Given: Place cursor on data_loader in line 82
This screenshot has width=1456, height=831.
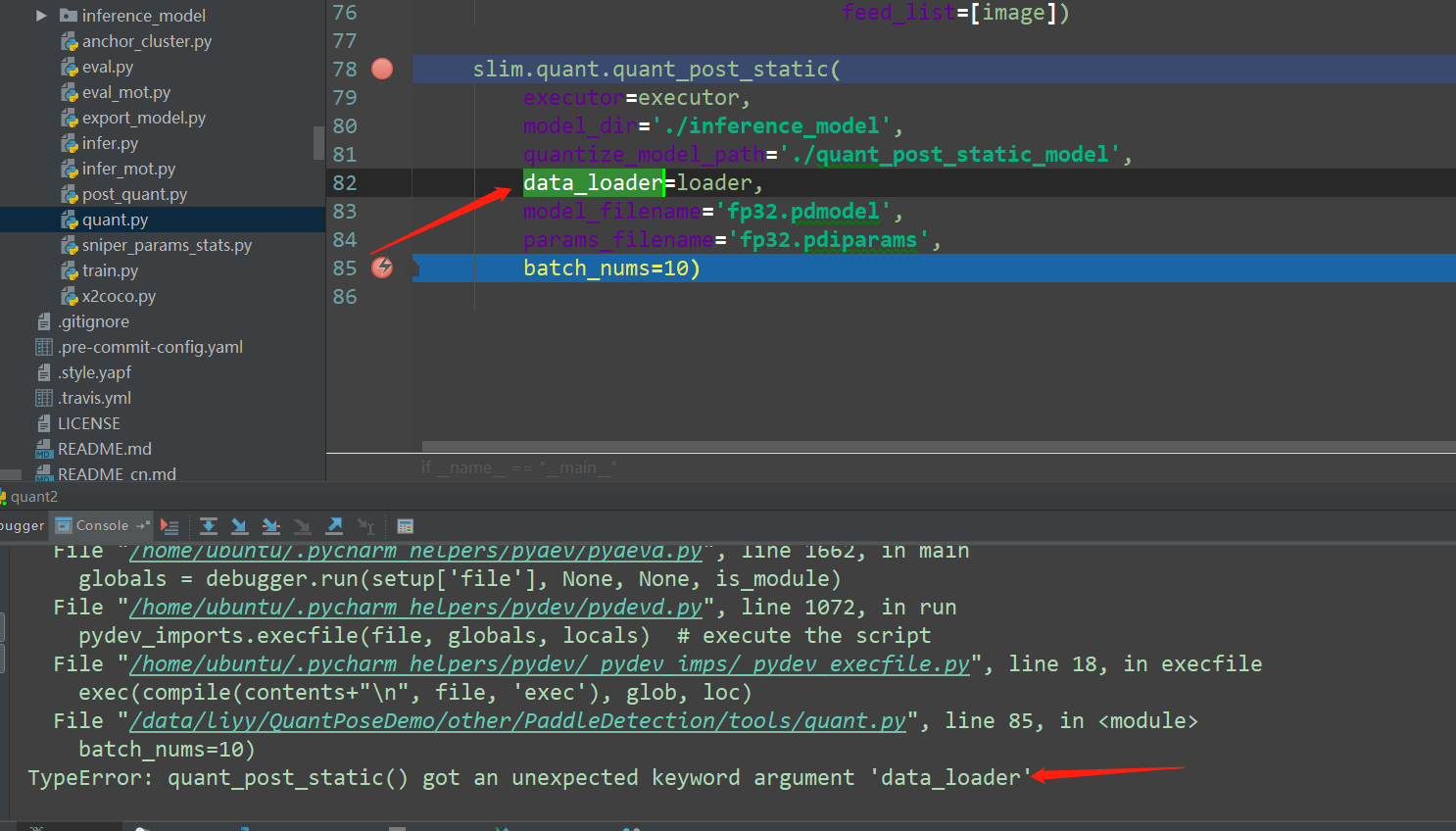Looking at the screenshot, I should pyautogui.click(x=593, y=182).
